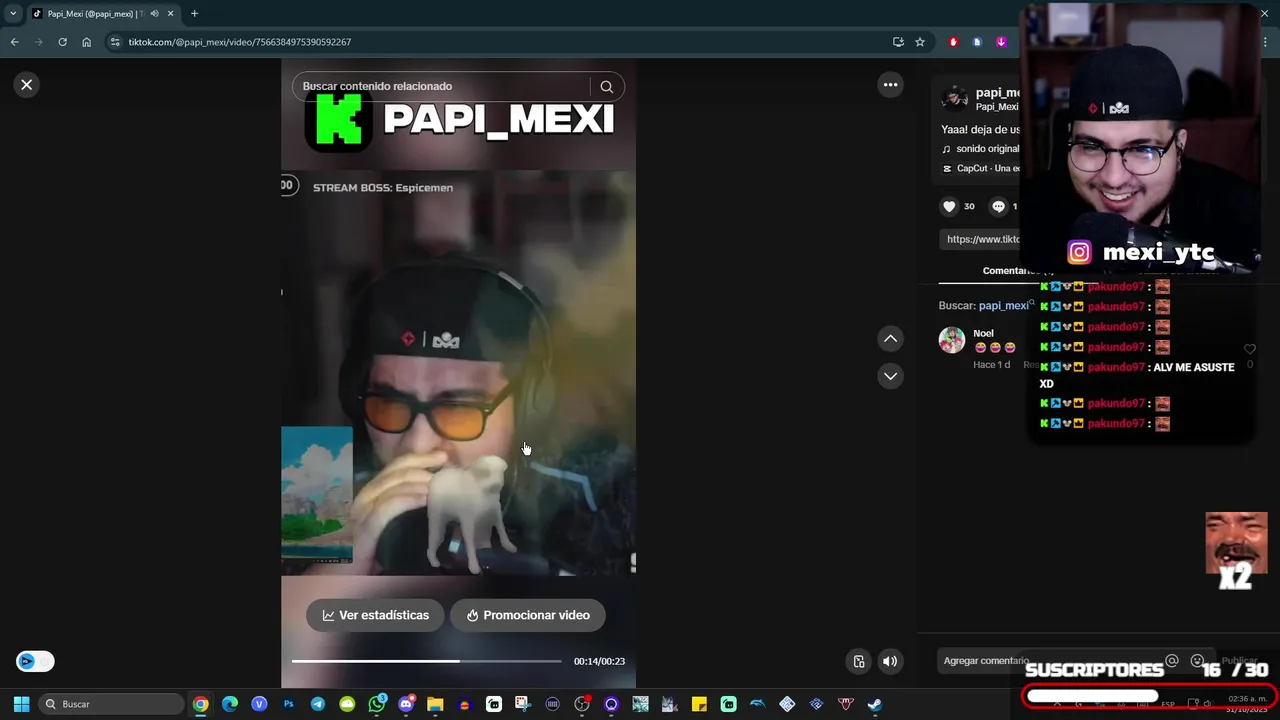Open 'Ver estadísticas' for this video
This screenshot has height=720, width=1280.
point(375,615)
